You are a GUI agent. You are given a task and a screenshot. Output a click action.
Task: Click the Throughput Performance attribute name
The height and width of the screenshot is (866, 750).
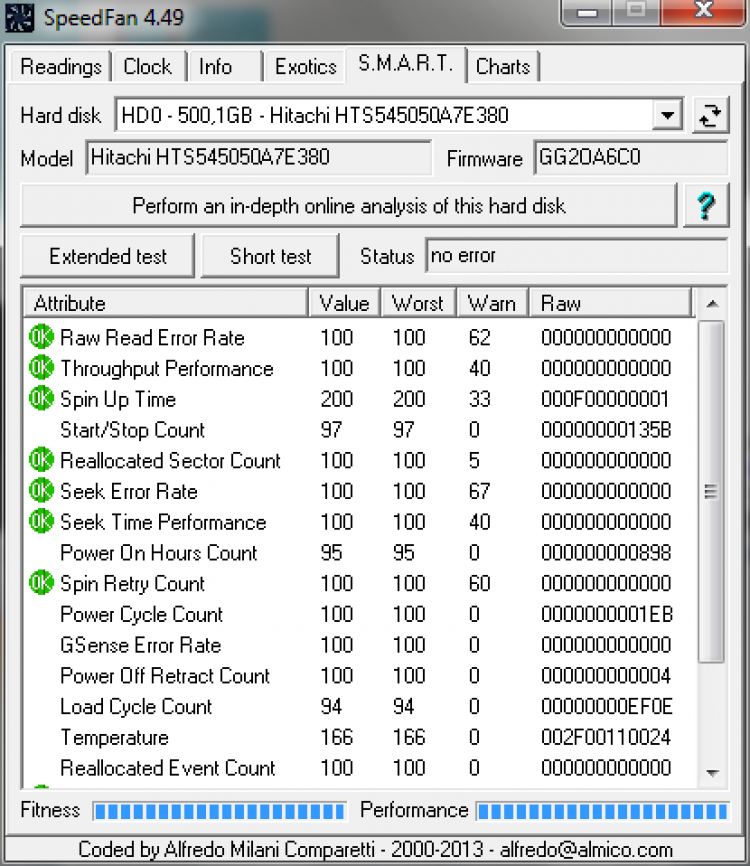[167, 368]
